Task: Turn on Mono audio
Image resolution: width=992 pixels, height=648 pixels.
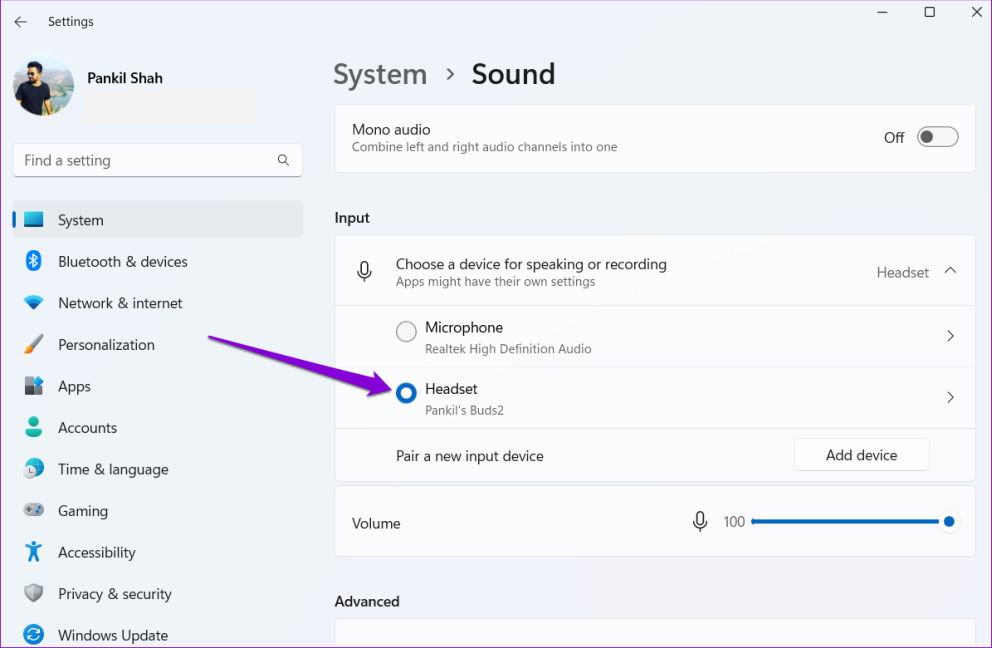Action: (937, 136)
